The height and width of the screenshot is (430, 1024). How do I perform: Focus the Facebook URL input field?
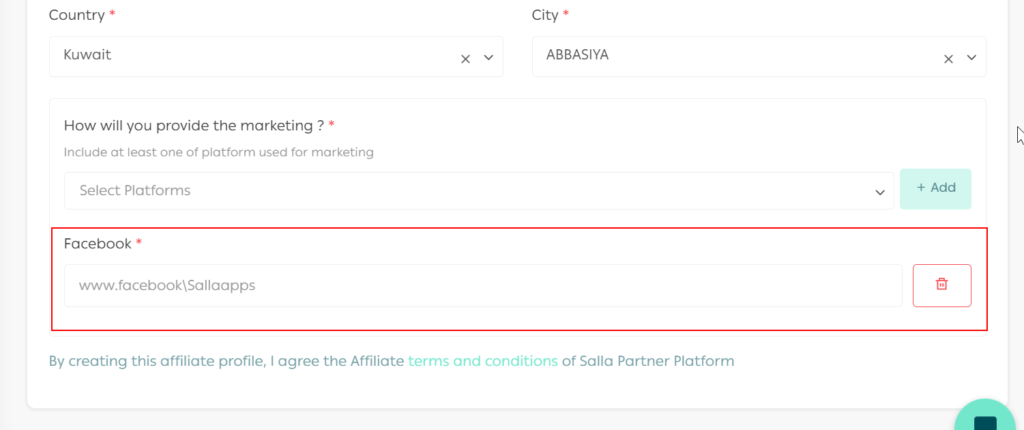pos(482,286)
